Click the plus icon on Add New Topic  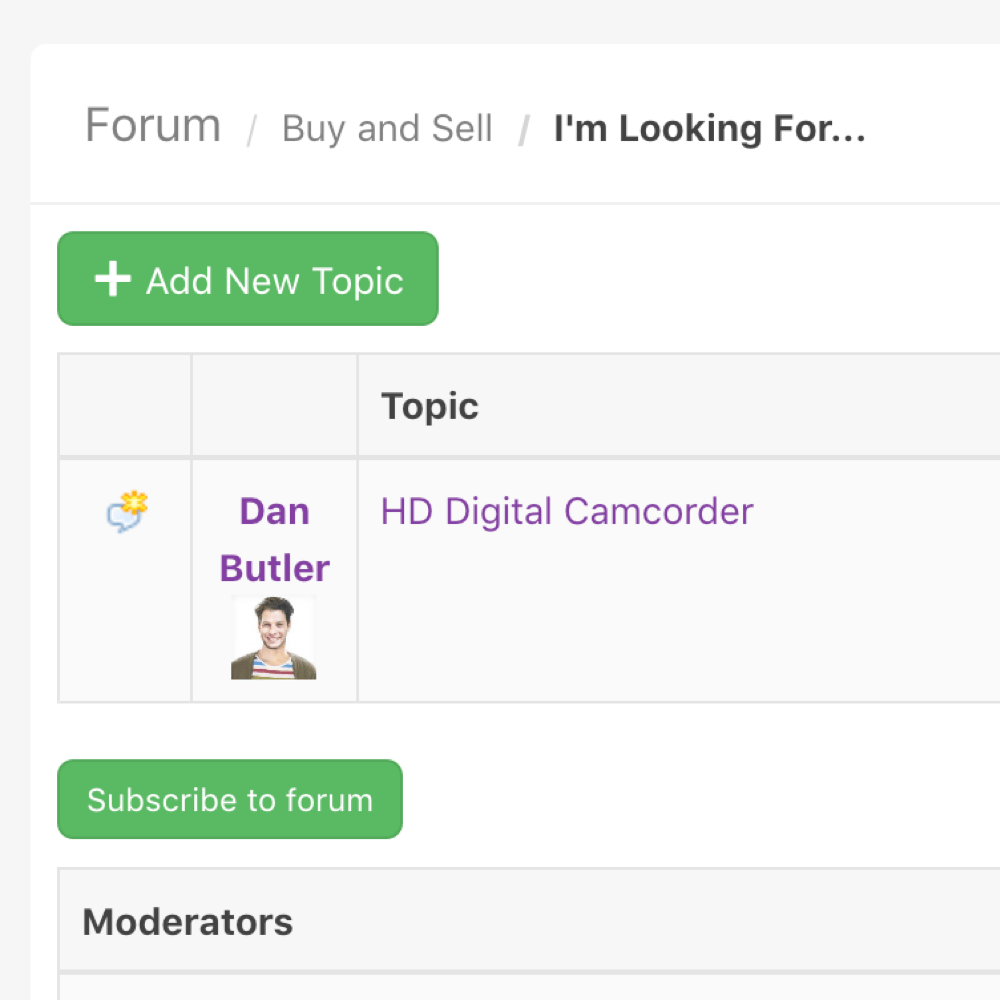112,280
